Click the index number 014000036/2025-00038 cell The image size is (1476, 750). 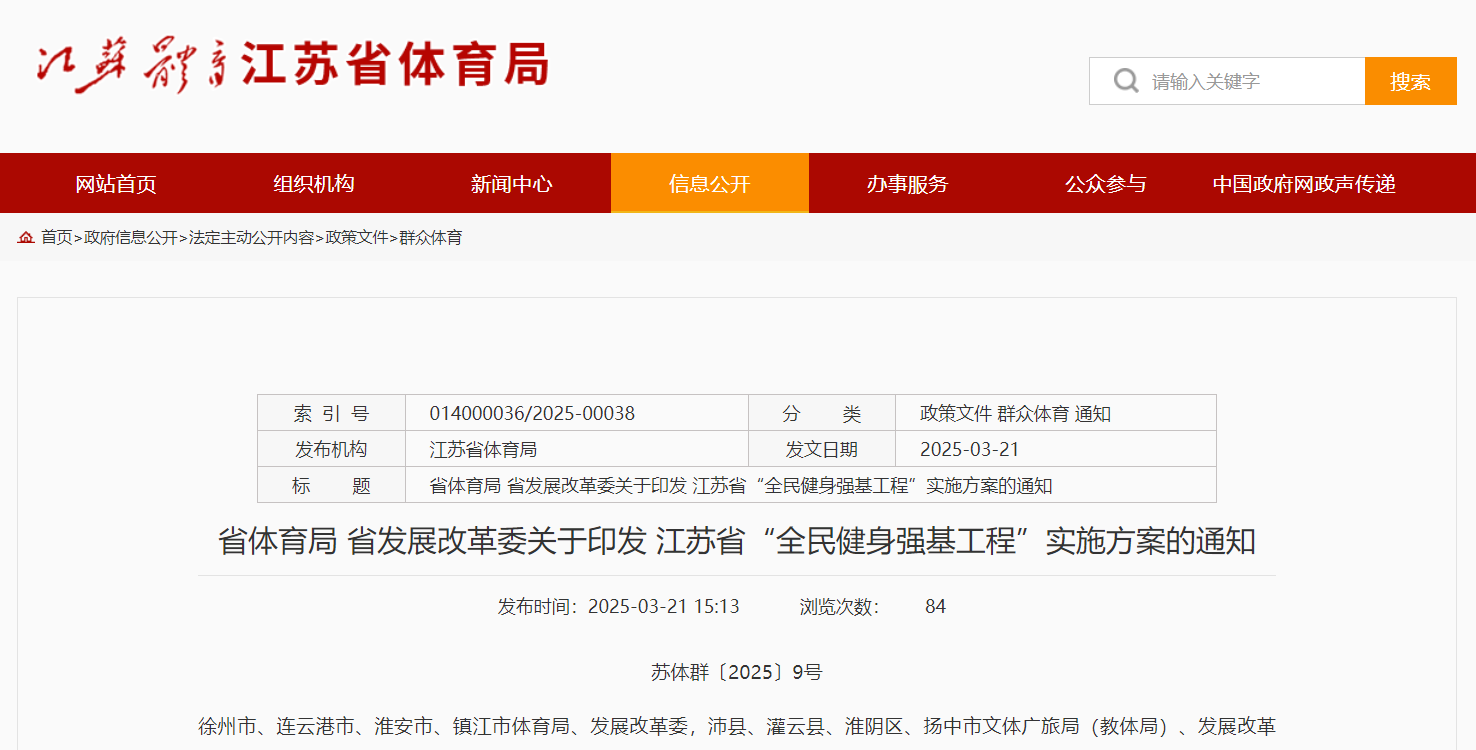532,414
